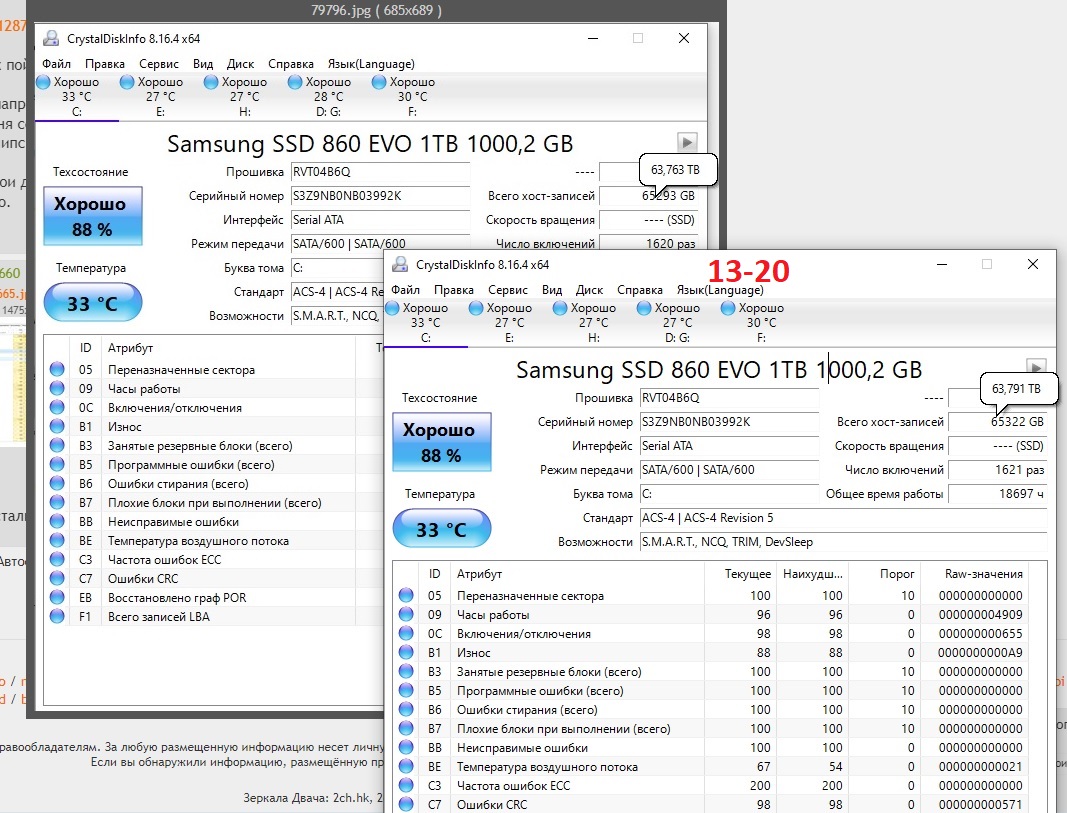Click serial number field in back window
1067x813 pixels.
[x=380, y=196]
